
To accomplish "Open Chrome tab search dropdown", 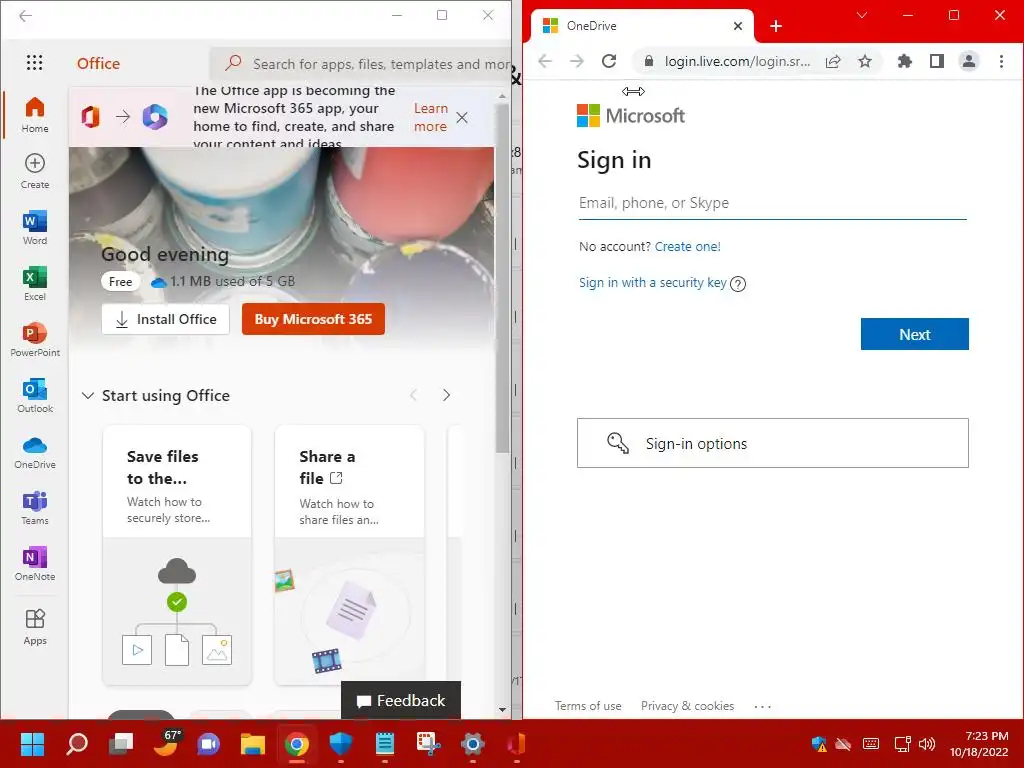I will coord(862,15).
